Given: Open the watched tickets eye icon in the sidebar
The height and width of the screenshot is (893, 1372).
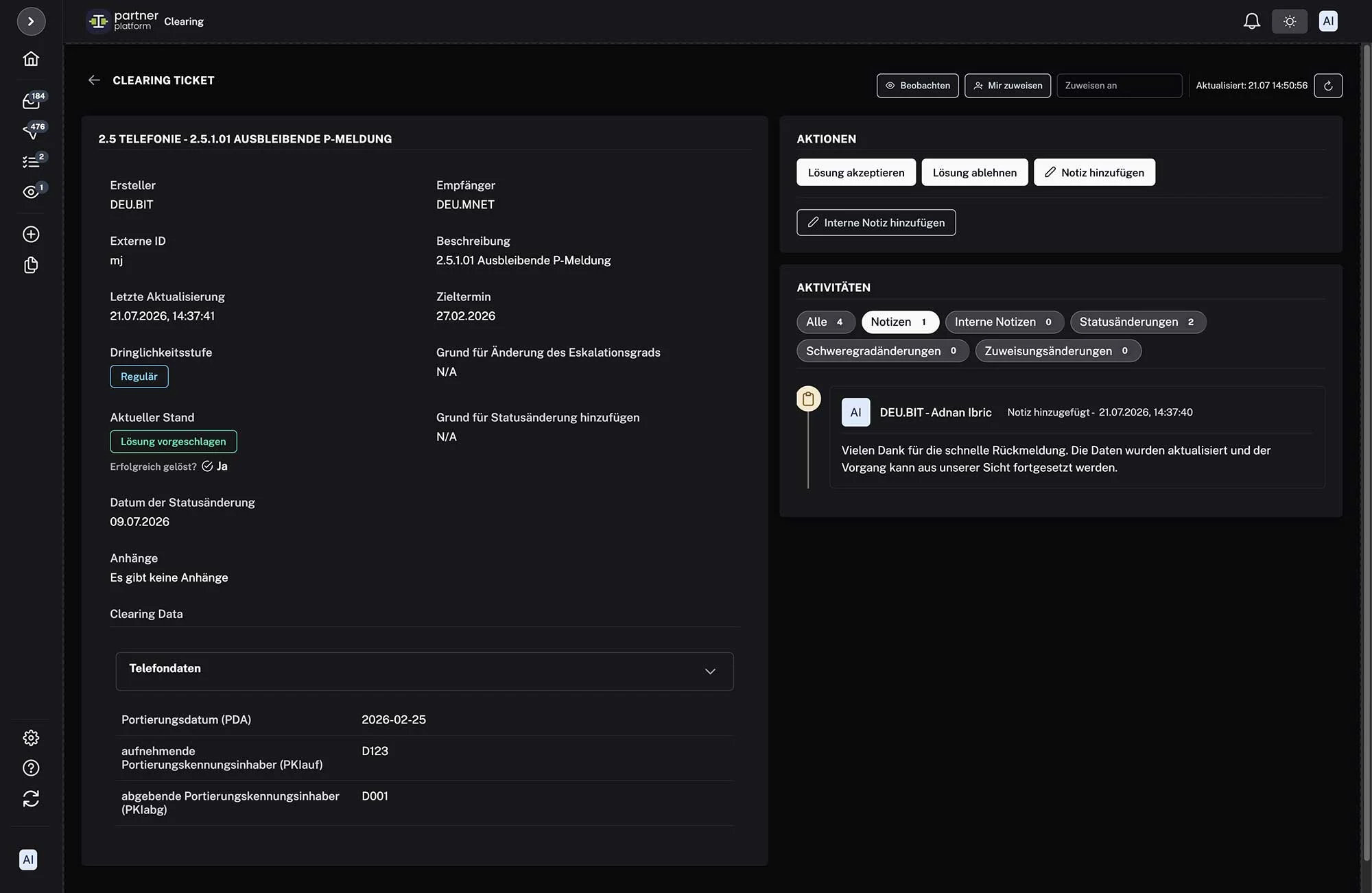Looking at the screenshot, I should [x=32, y=191].
